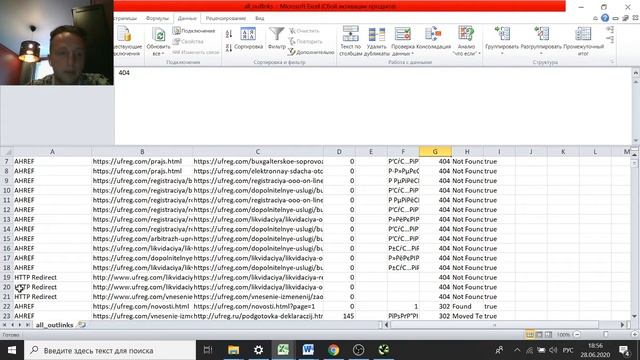Click the Group (Группировать) icon
This screenshot has height=360, width=640.
point(502,34)
